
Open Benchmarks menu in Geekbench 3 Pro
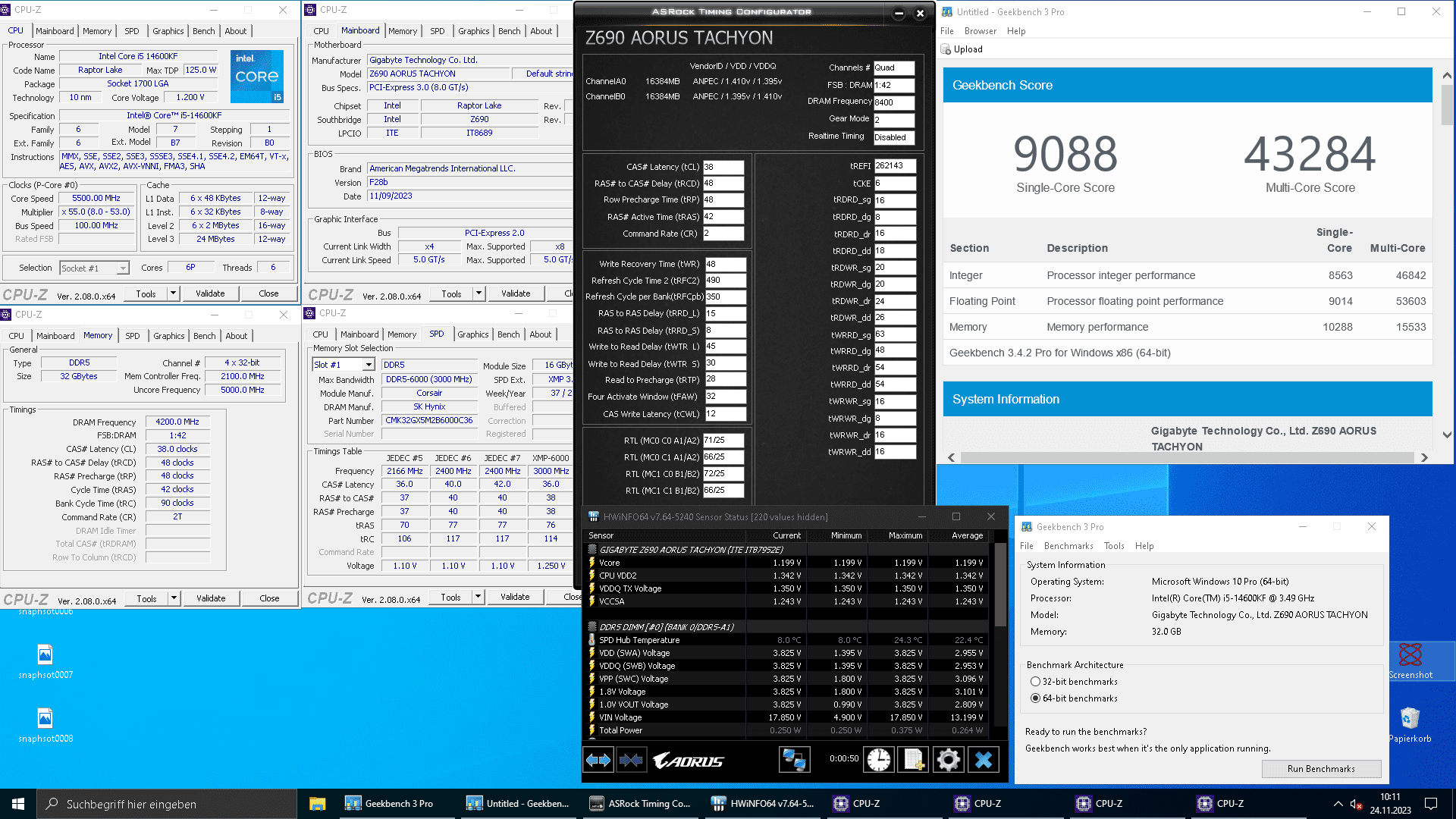pos(1068,546)
